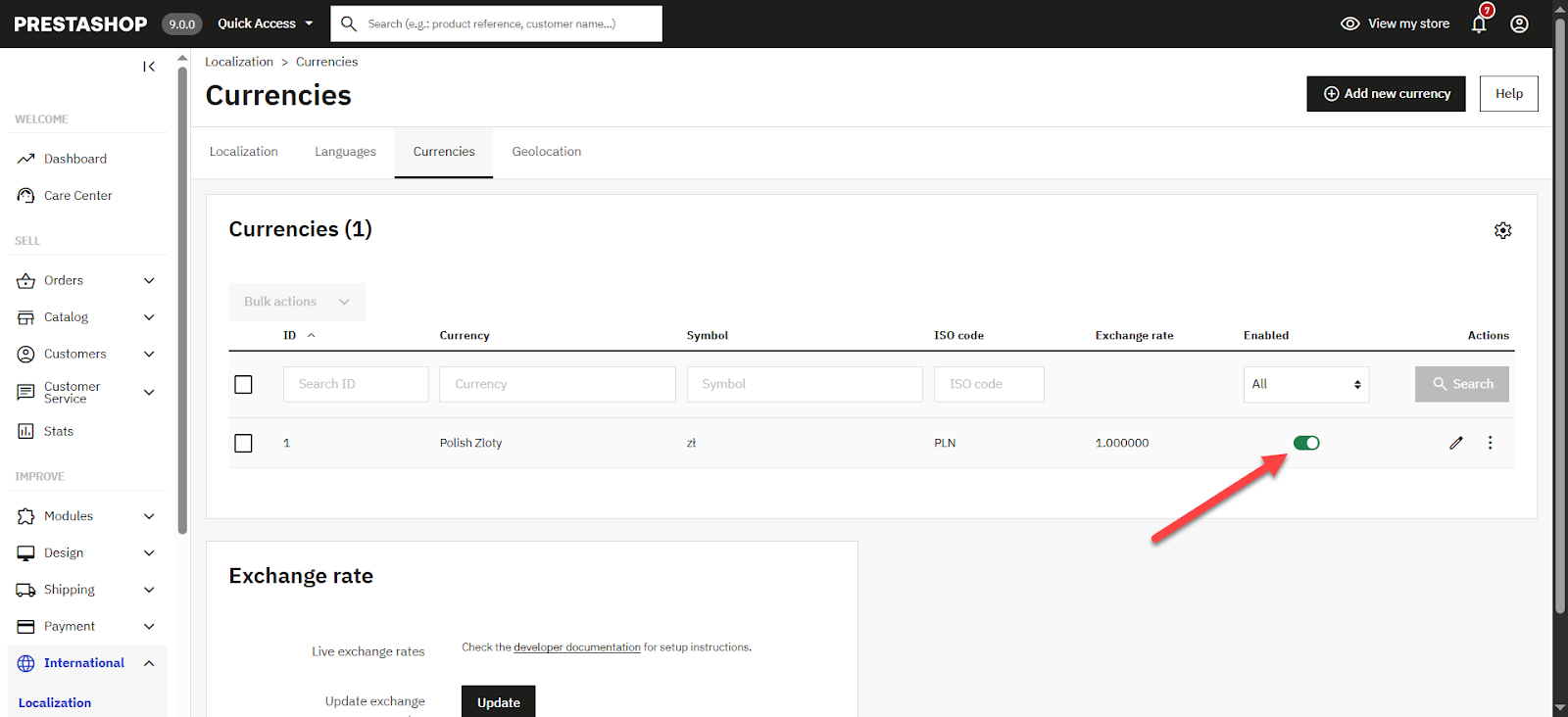Disable the Polish Zloty enabled toggle
The height and width of the screenshot is (717, 1568).
[1306, 443]
